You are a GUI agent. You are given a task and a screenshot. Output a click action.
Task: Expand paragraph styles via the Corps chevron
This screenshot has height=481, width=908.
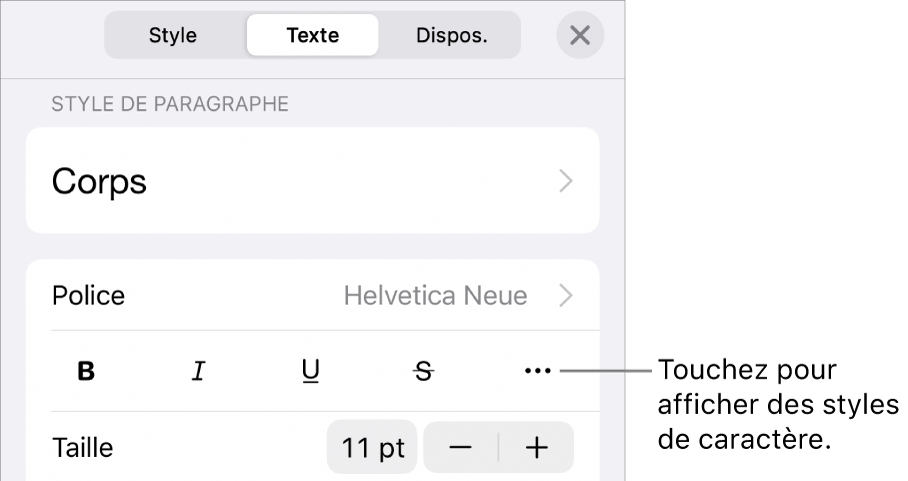[x=566, y=181]
